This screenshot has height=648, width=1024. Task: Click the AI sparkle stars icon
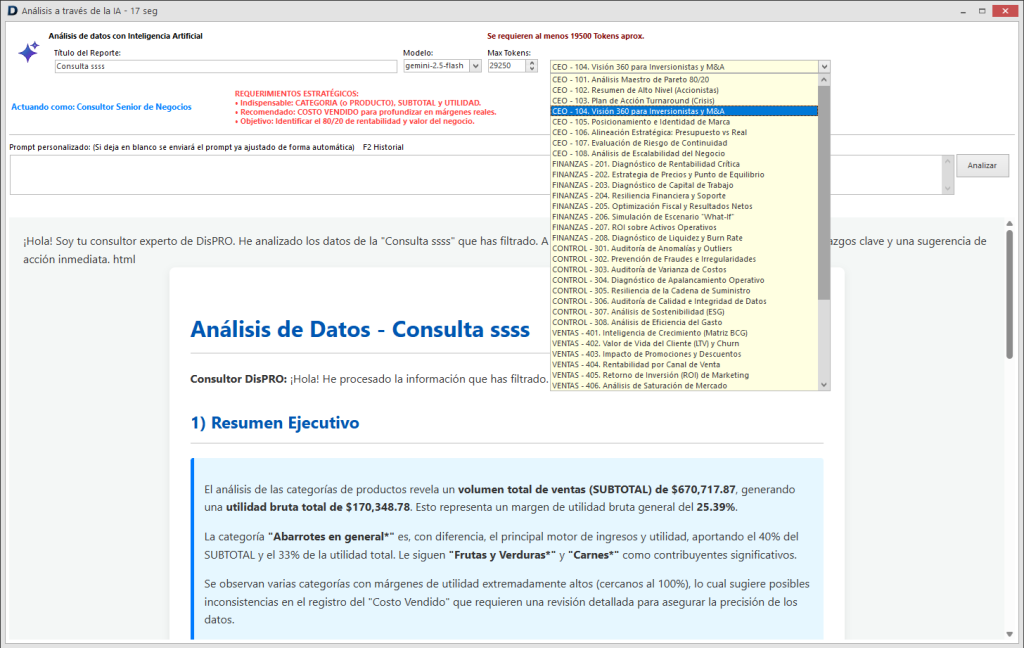(28, 53)
